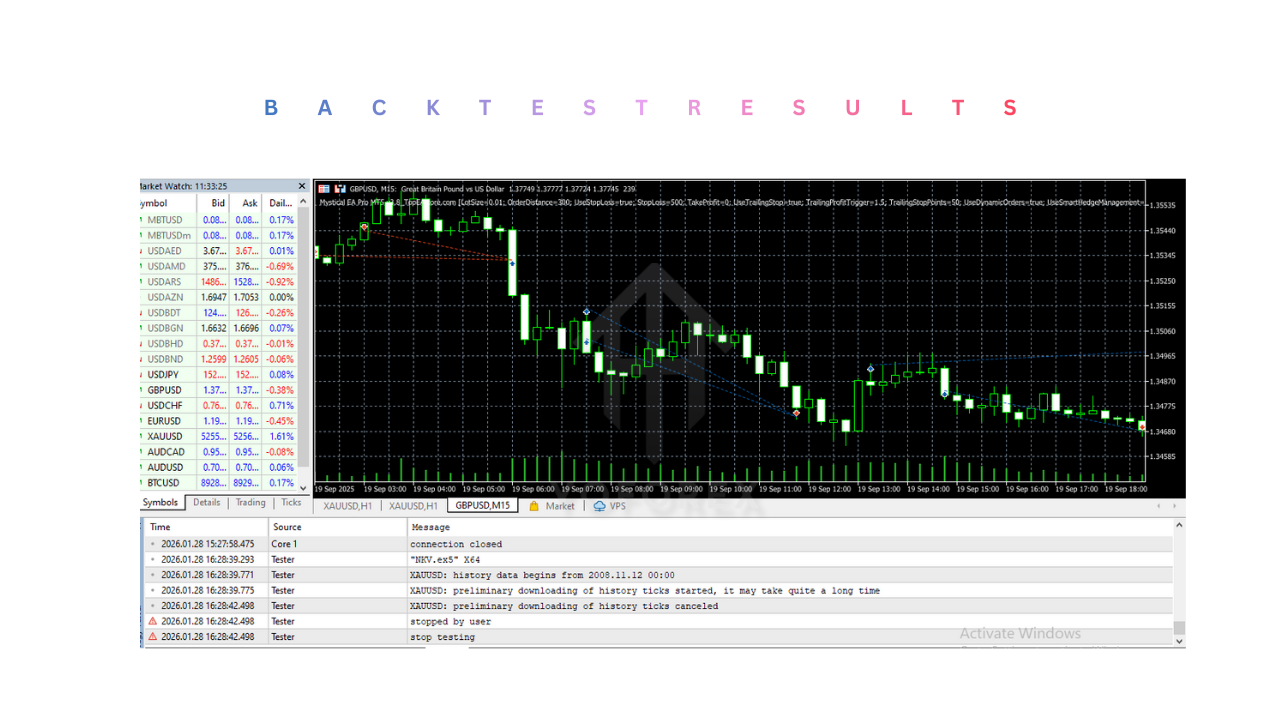Open the Ticks tab
This screenshot has width=1280, height=720.
coord(290,502)
